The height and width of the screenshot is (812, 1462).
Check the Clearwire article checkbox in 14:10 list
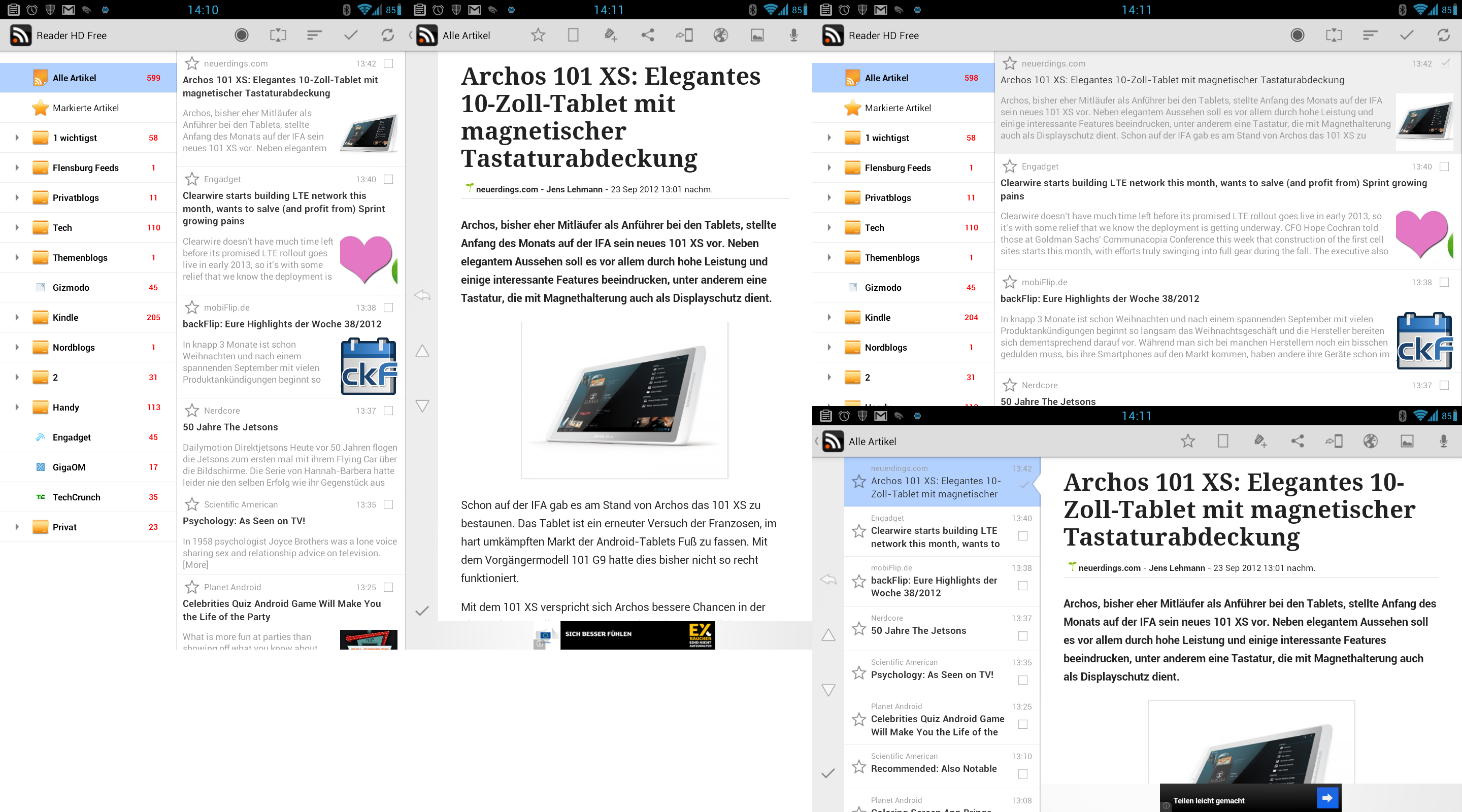pos(388,179)
